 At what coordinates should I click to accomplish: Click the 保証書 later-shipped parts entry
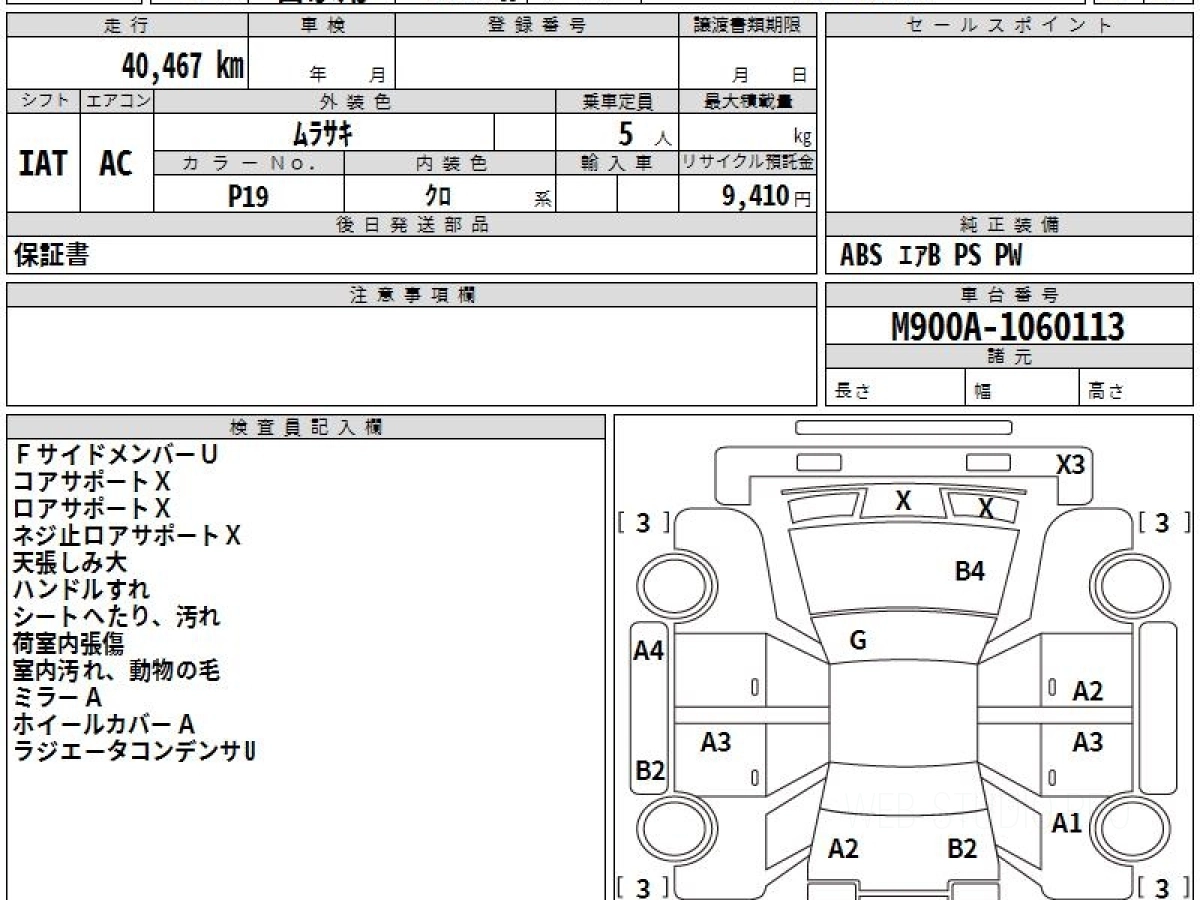tap(52, 256)
